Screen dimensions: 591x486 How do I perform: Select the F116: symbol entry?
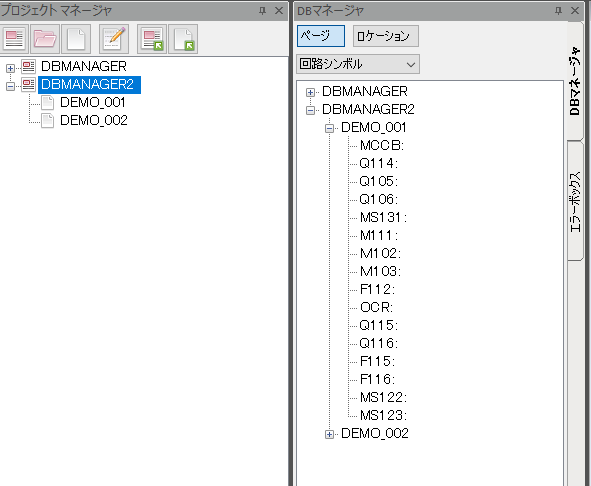tap(377, 380)
